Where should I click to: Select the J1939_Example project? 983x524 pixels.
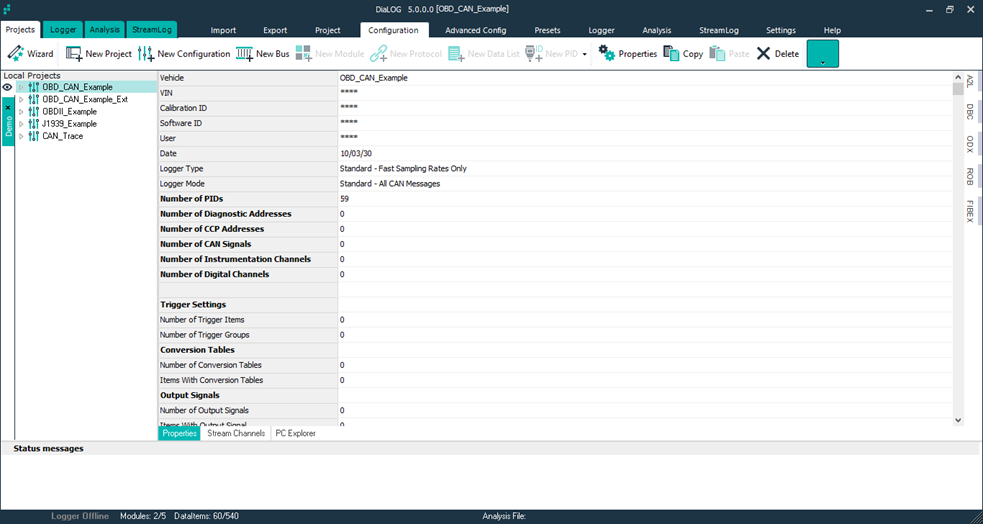(69, 124)
